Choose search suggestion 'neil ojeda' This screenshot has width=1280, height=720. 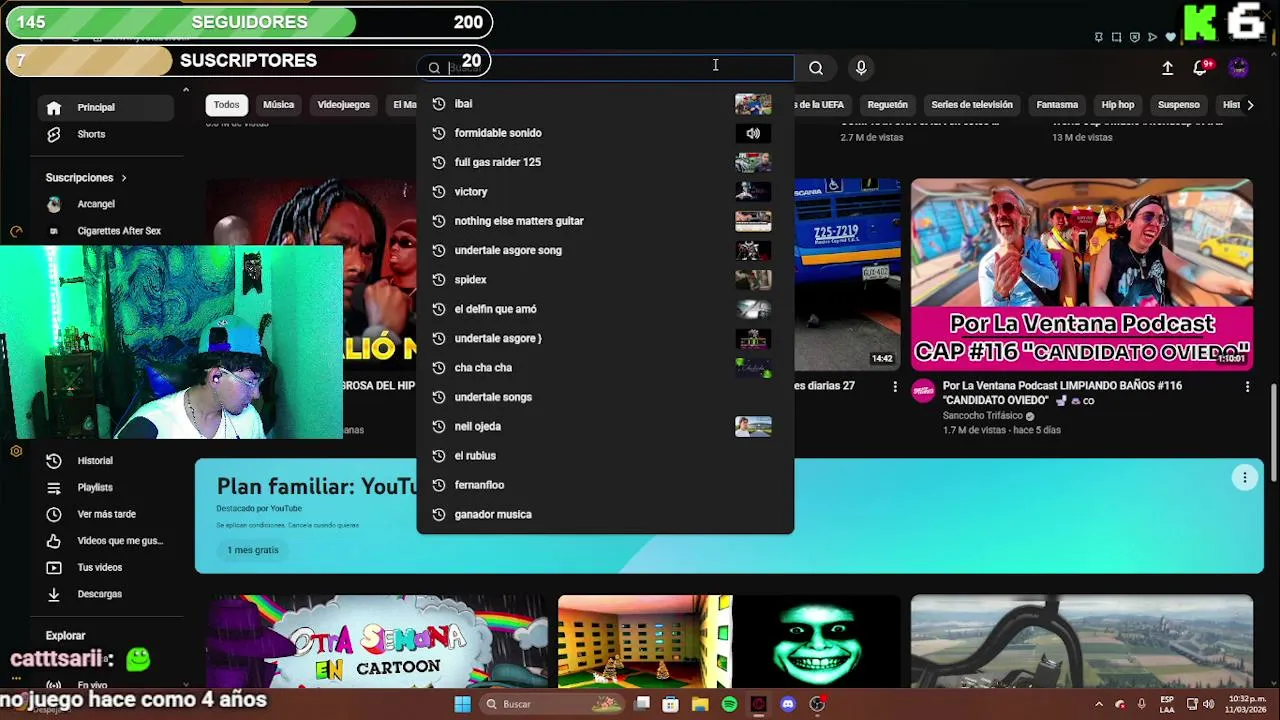(605, 426)
